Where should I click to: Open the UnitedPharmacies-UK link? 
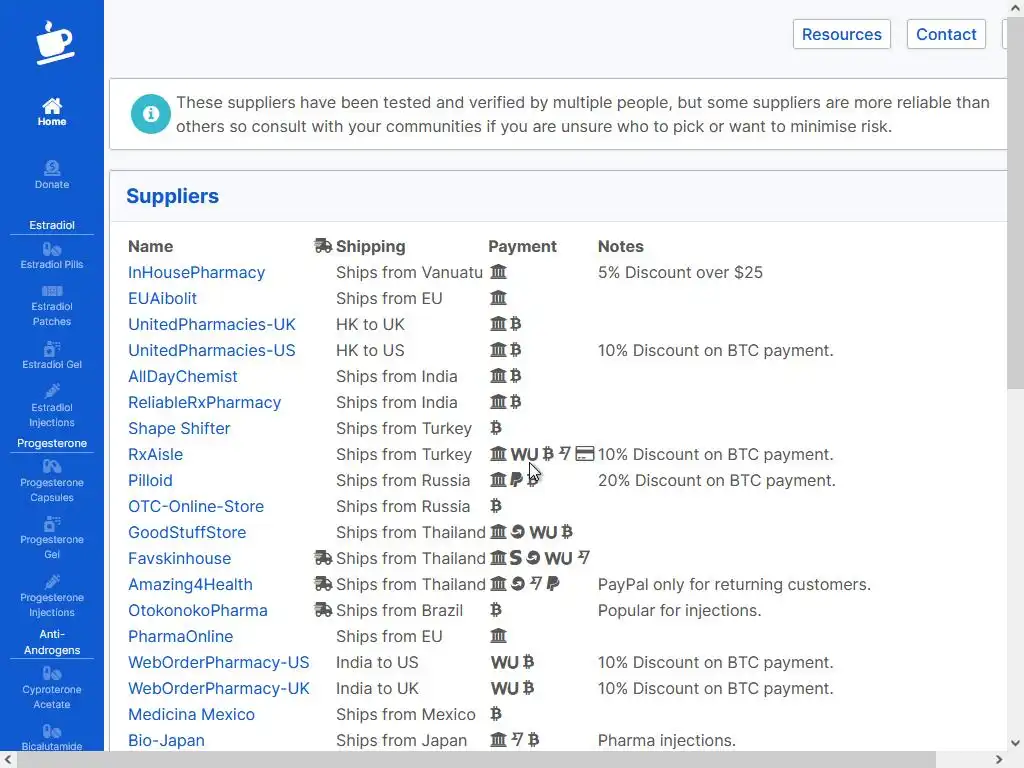point(211,324)
